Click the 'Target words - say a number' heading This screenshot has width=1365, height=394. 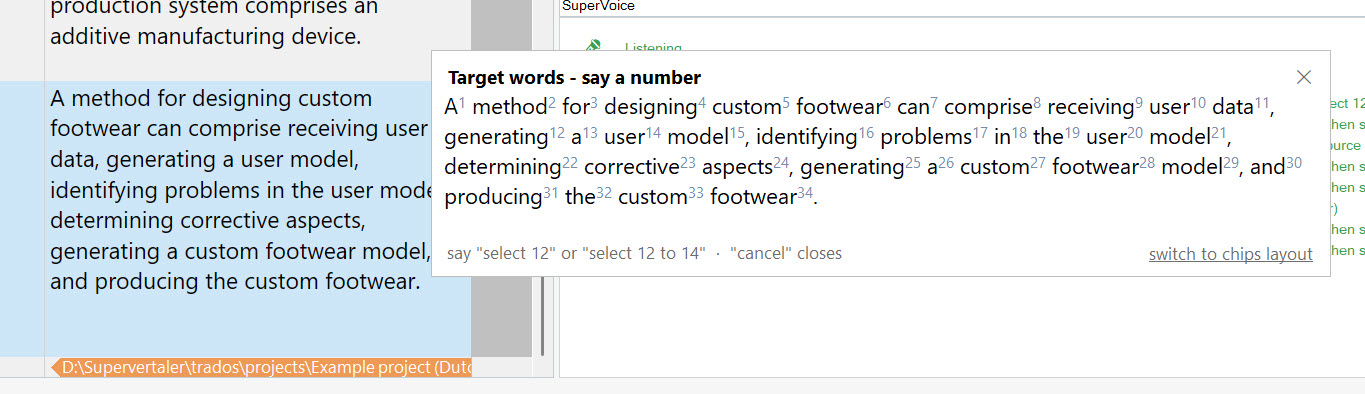pyautogui.click(x=574, y=78)
